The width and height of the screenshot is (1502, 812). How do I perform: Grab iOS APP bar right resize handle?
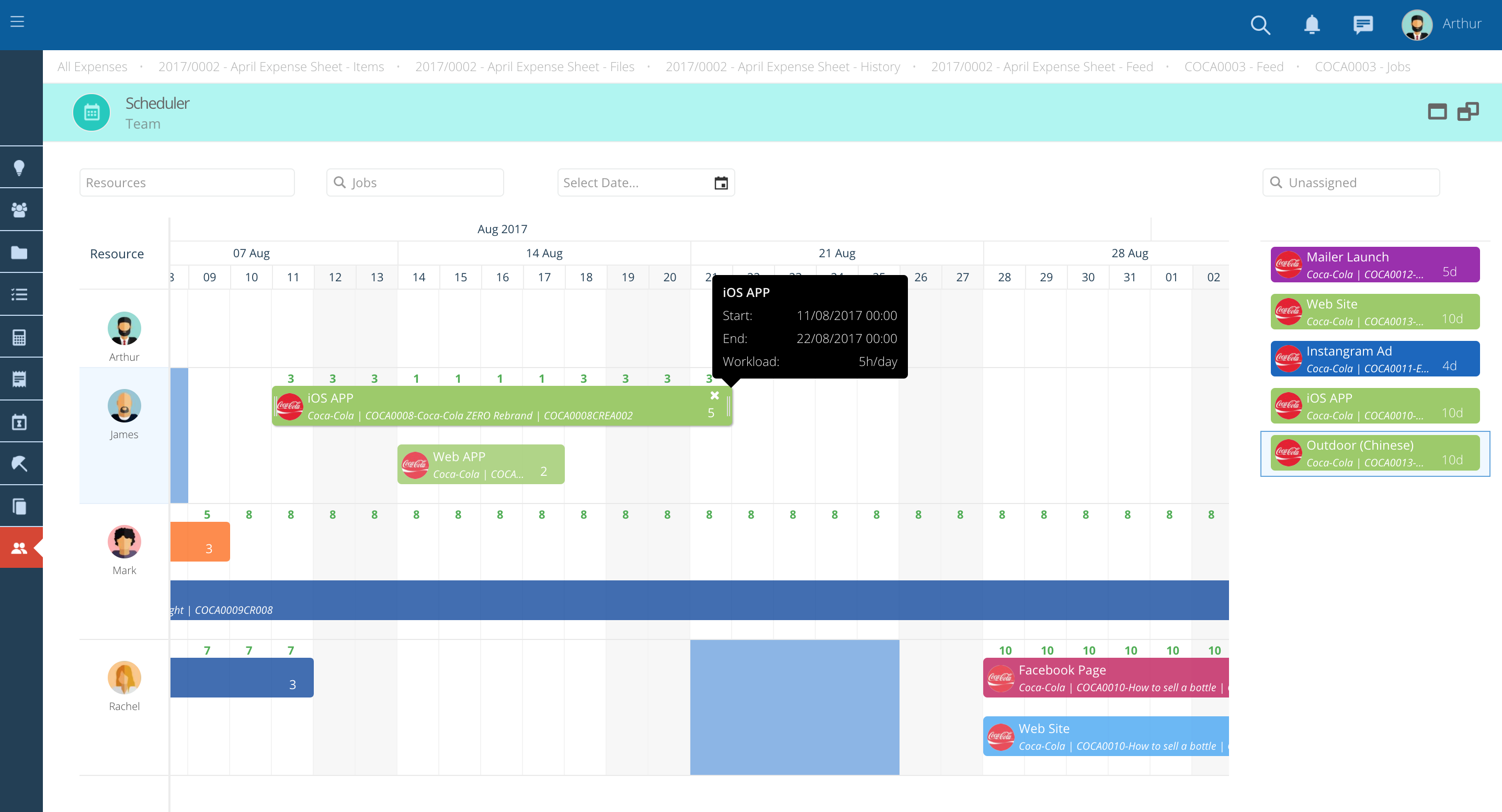[x=729, y=406]
